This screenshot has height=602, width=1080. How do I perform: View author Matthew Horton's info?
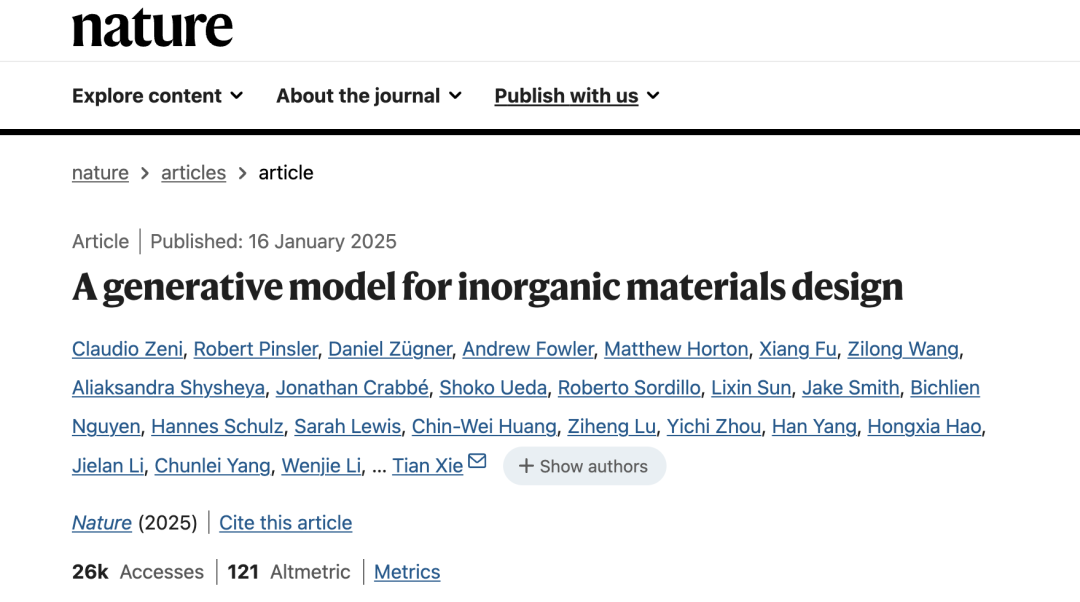pos(676,349)
